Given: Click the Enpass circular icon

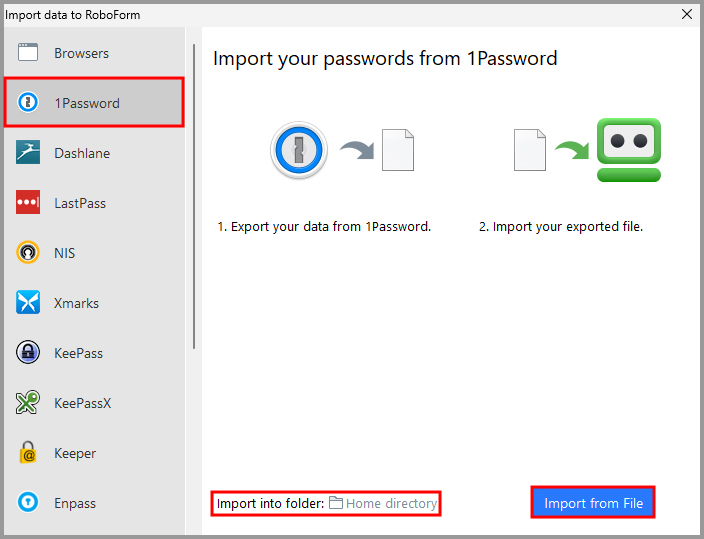Looking at the screenshot, I should [x=28, y=503].
